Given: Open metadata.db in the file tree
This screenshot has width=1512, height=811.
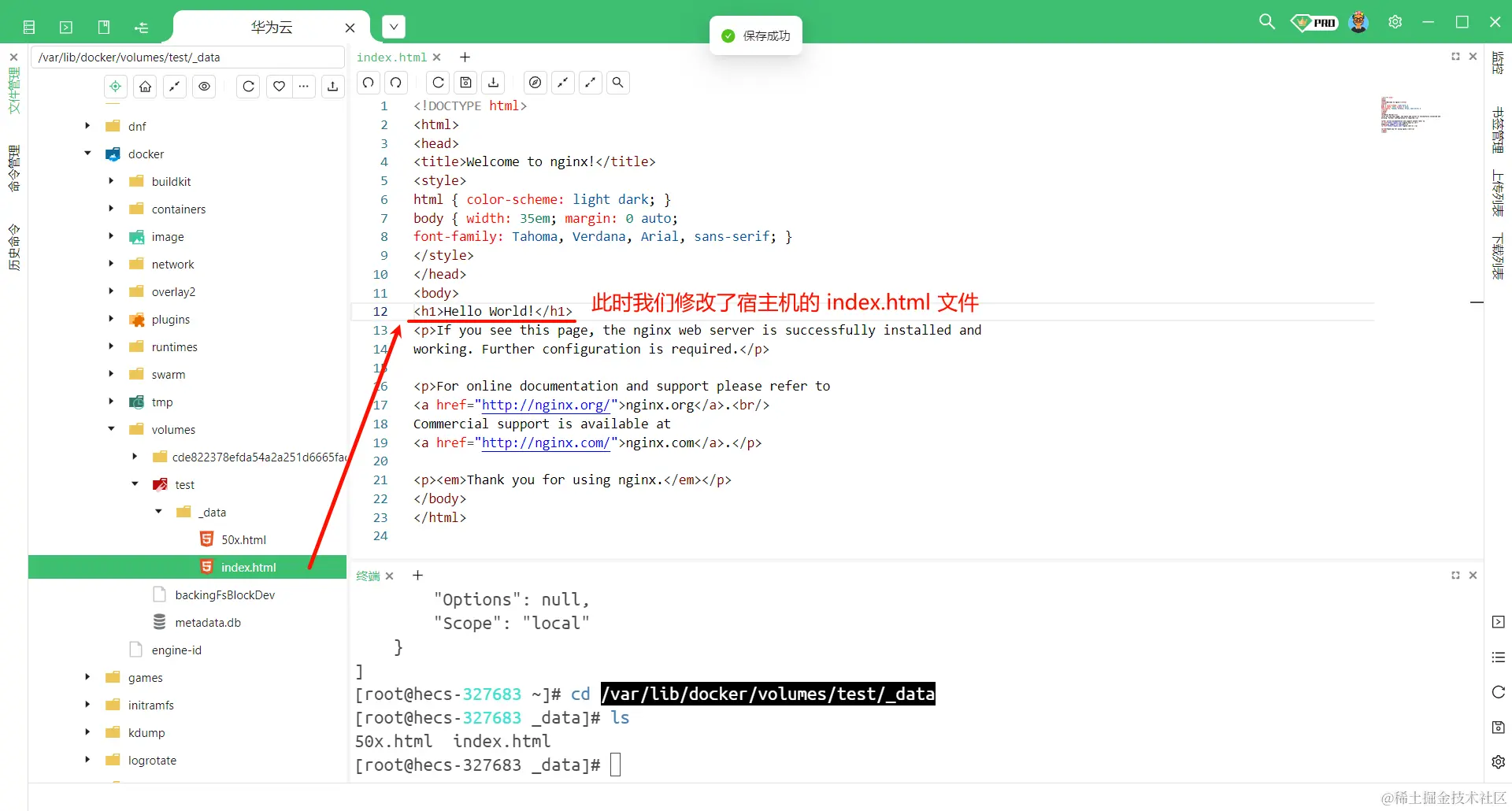Looking at the screenshot, I should 208,622.
